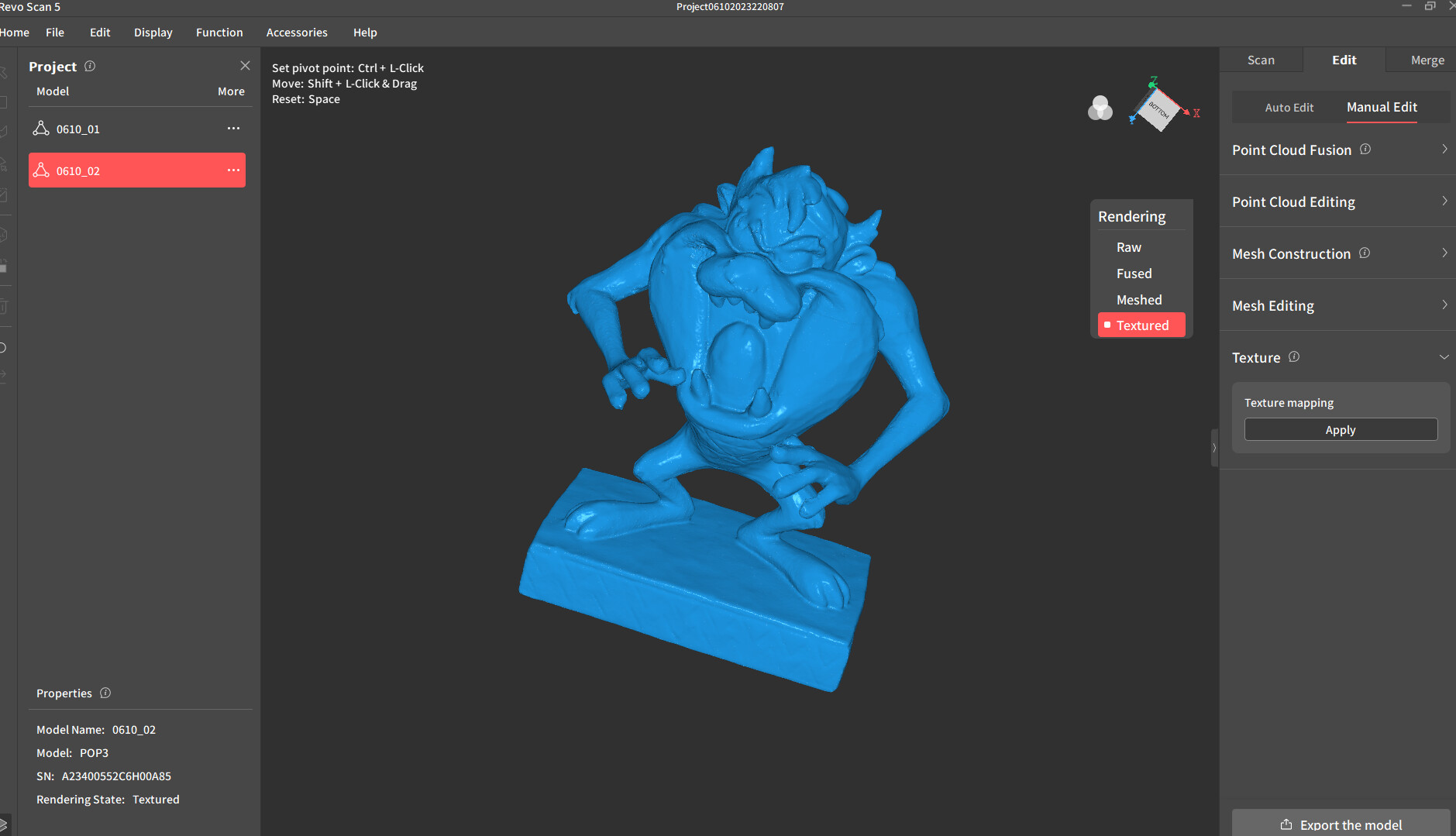Open the Accessories menu
The image size is (1456, 836).
click(297, 33)
